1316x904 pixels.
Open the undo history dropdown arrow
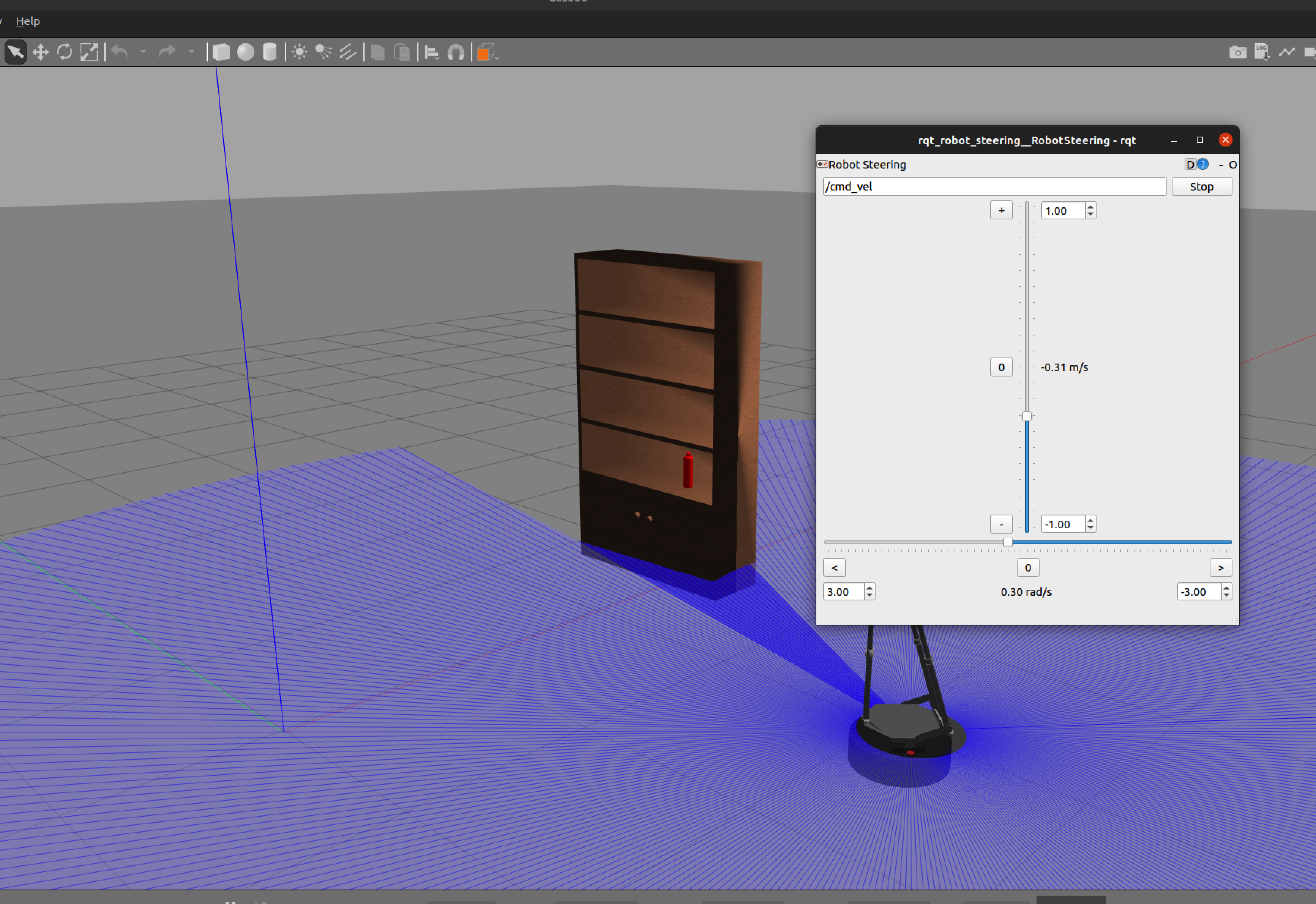pos(143,52)
